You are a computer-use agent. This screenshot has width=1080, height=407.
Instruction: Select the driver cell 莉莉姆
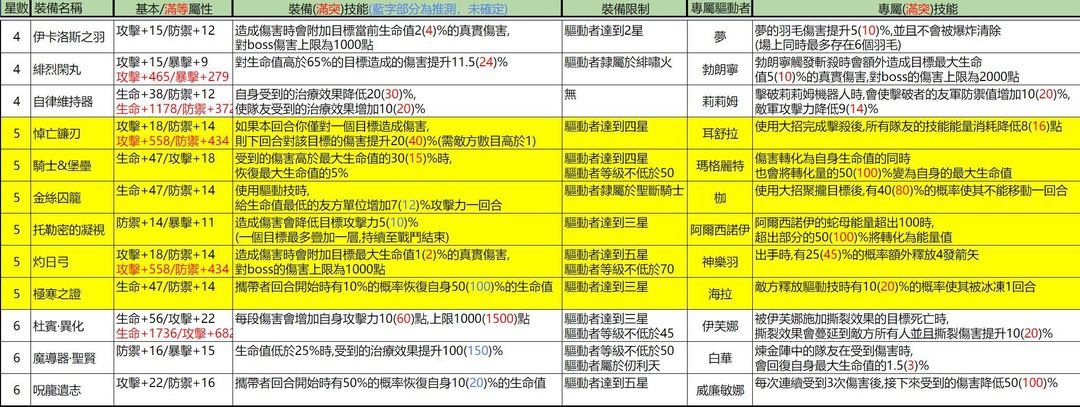pyautogui.click(x=720, y=102)
